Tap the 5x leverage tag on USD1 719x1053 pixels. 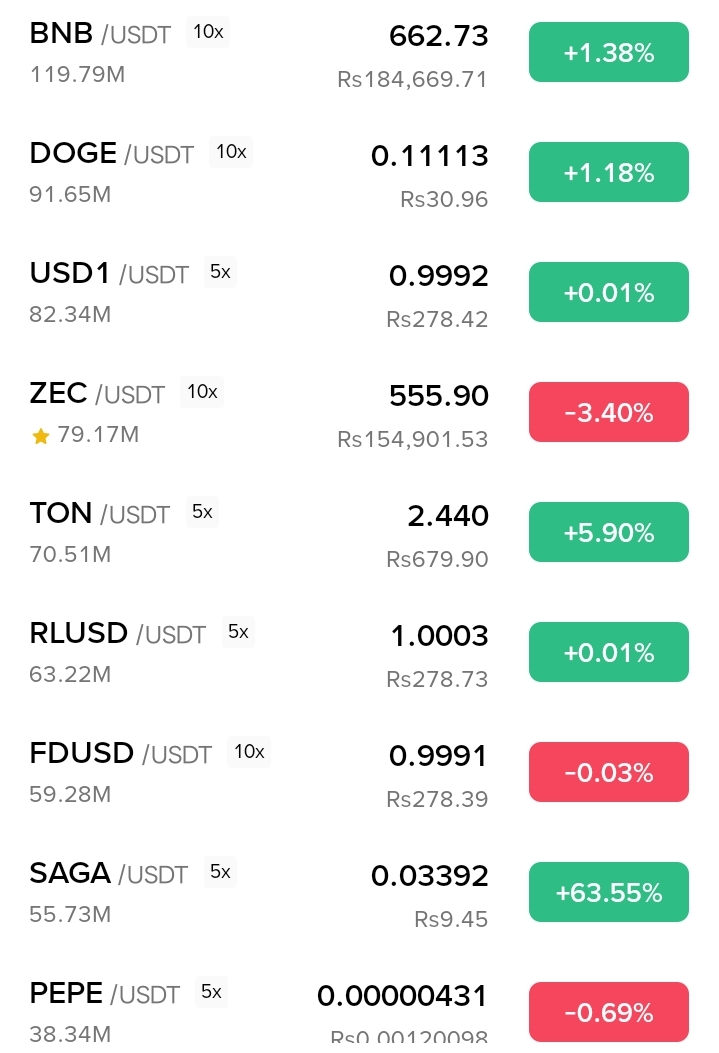pos(220,272)
